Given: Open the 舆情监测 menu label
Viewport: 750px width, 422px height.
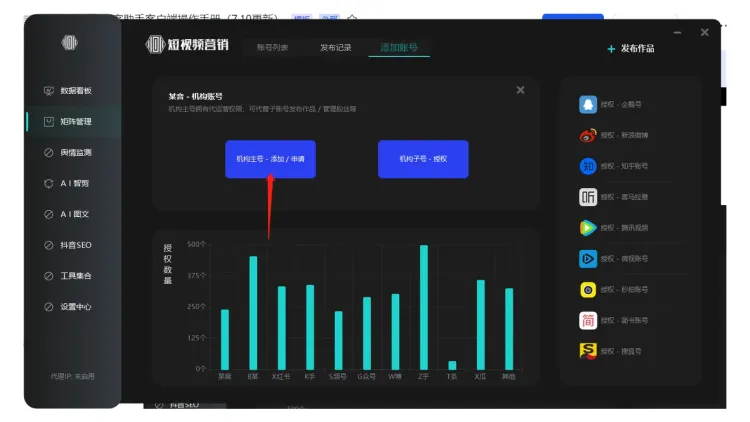Looking at the screenshot, I should 76,153.
